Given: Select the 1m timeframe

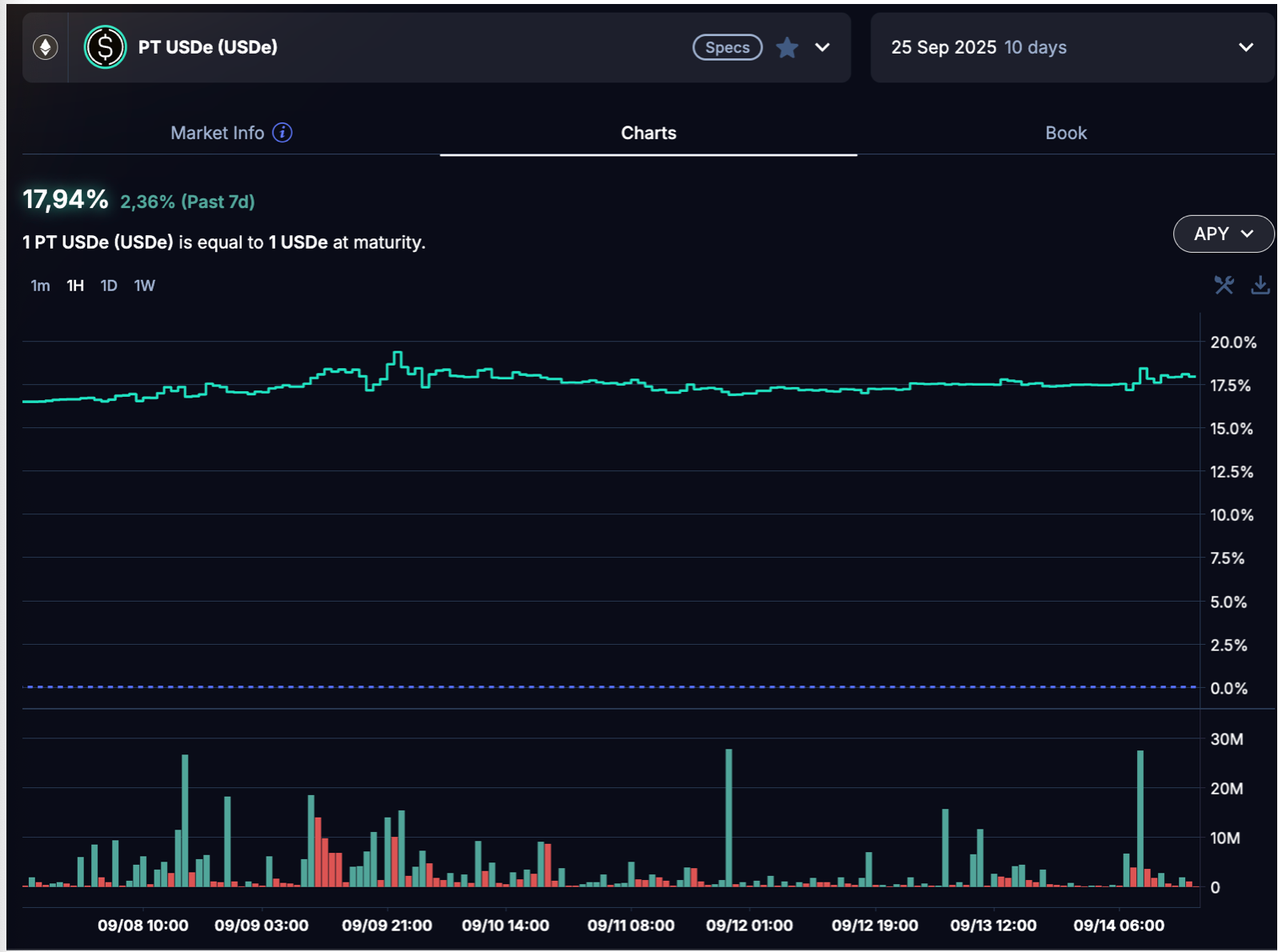Looking at the screenshot, I should [40, 286].
